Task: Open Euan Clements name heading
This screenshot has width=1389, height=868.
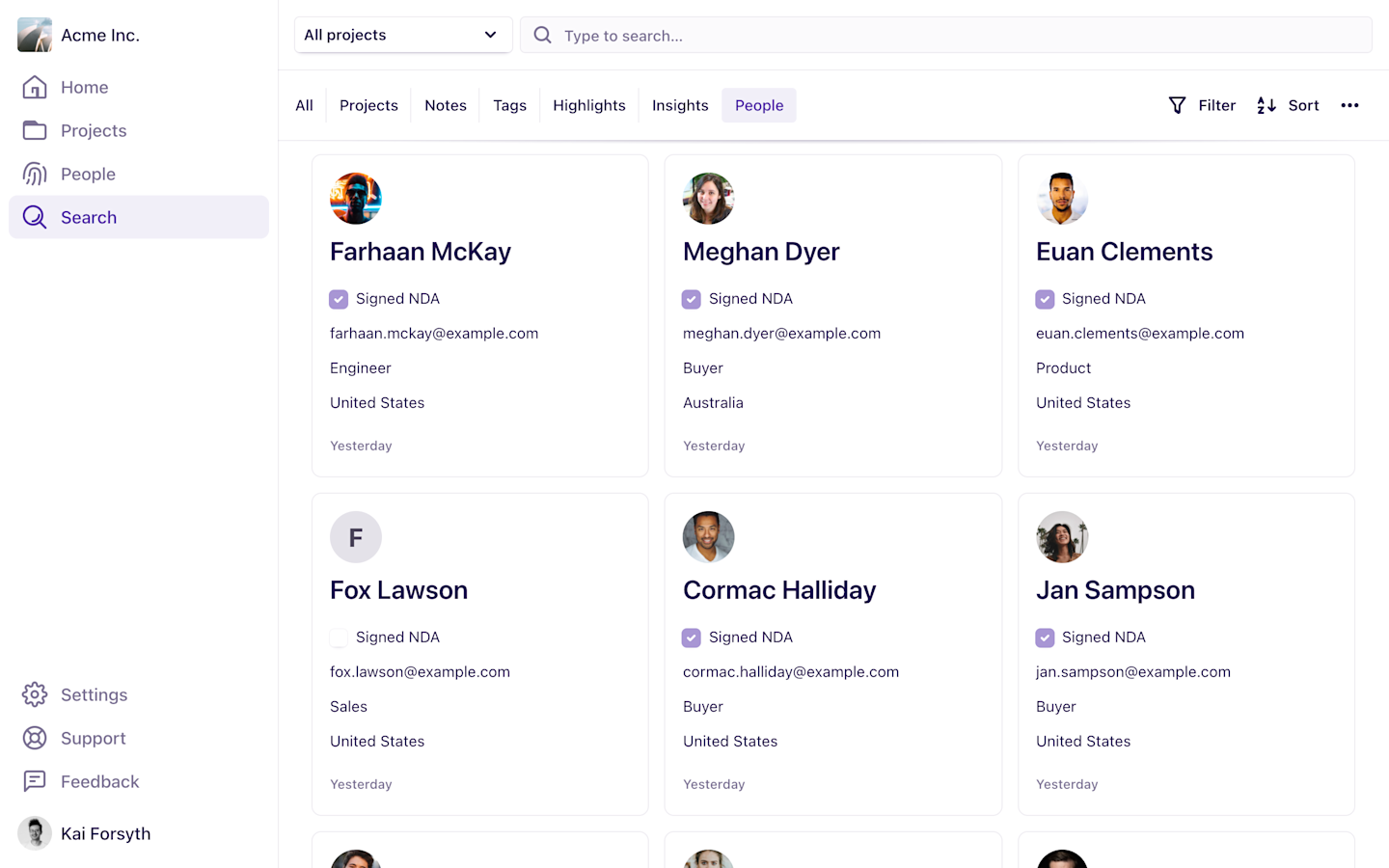Action: [1124, 252]
